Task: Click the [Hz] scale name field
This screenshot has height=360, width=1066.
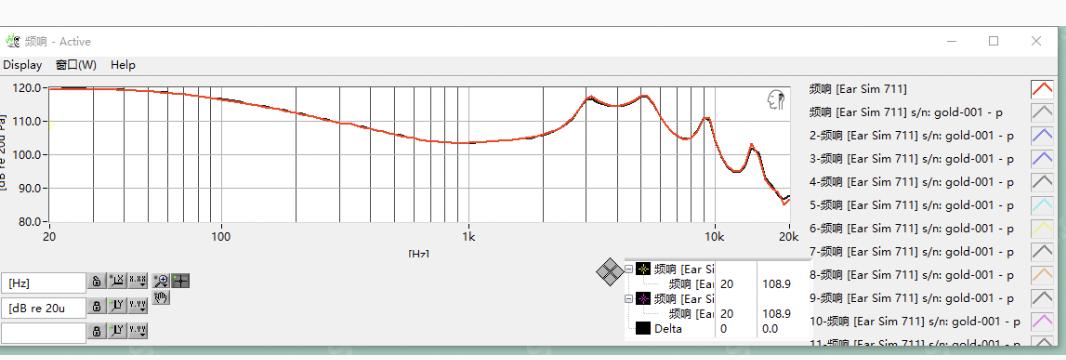Action: pyautogui.click(x=44, y=283)
